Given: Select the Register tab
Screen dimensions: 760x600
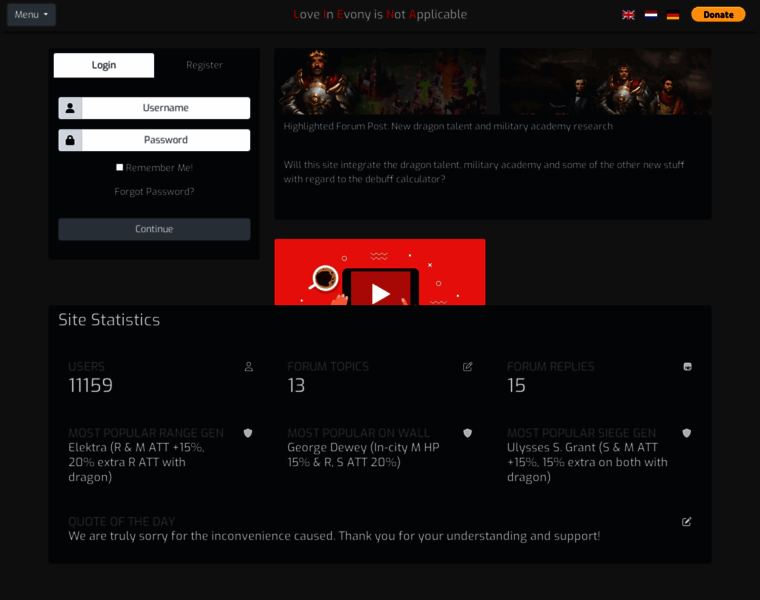Looking at the screenshot, I should (204, 65).
